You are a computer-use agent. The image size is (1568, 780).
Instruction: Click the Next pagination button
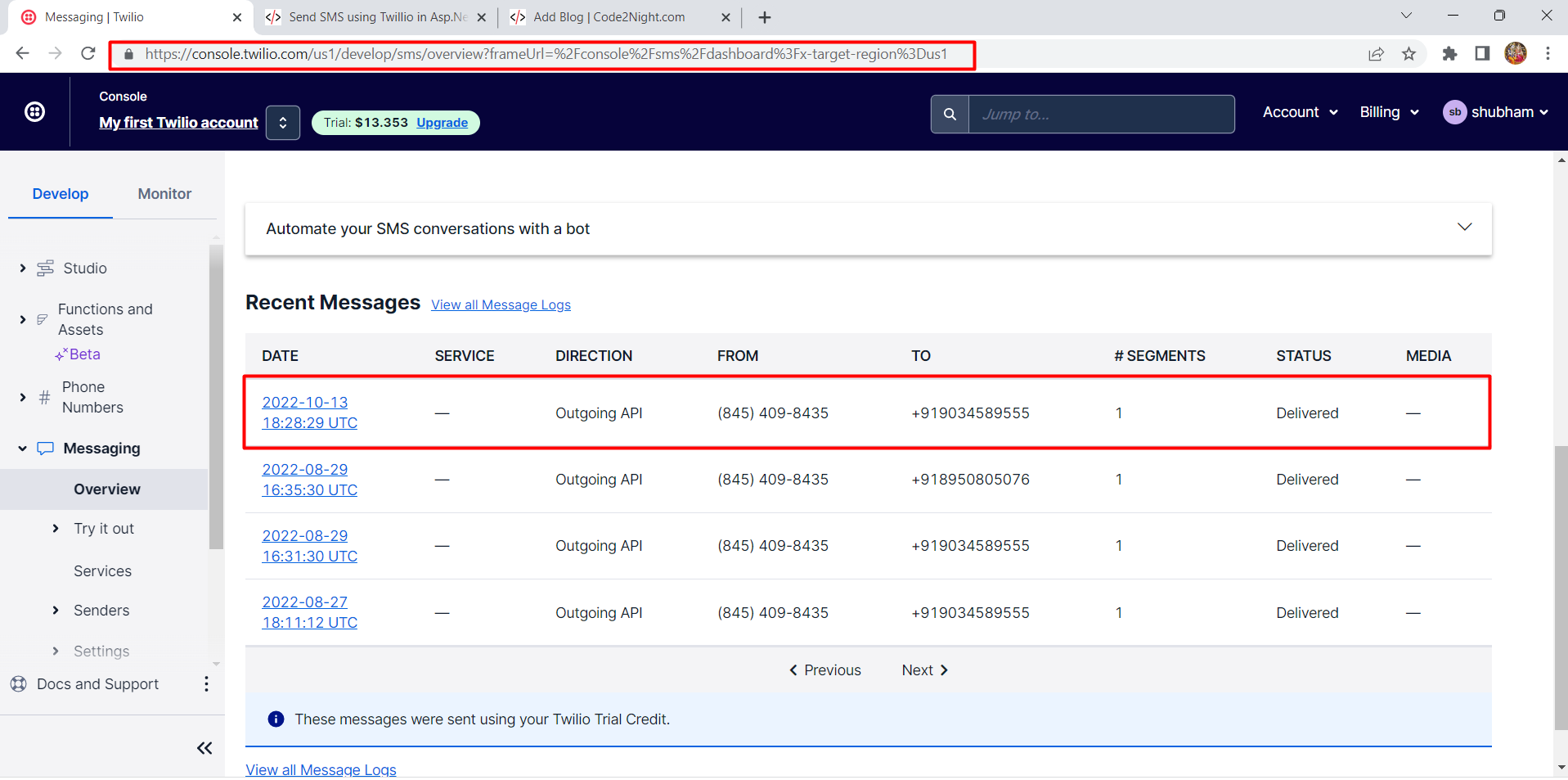925,670
